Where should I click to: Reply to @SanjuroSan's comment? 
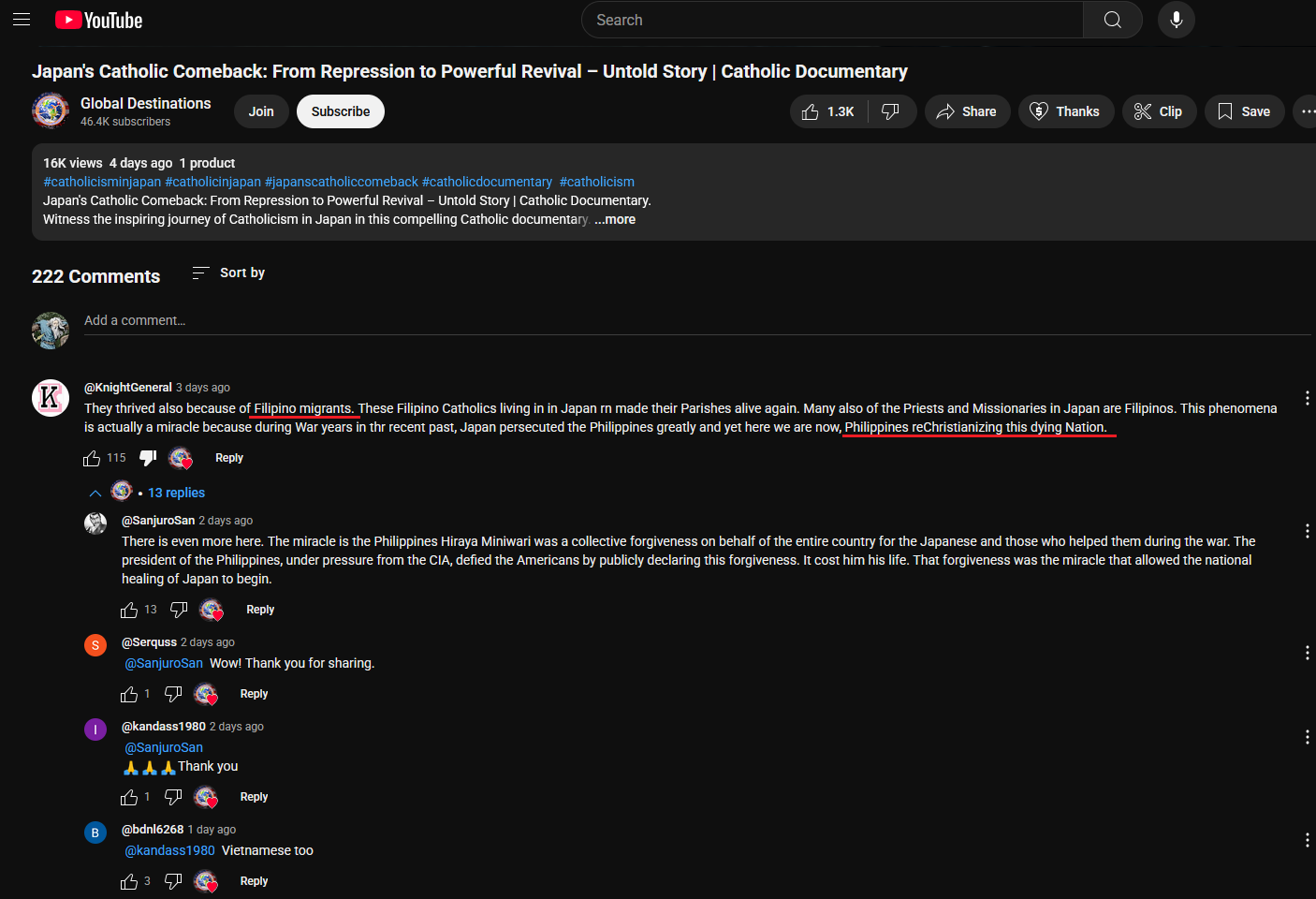(260, 610)
